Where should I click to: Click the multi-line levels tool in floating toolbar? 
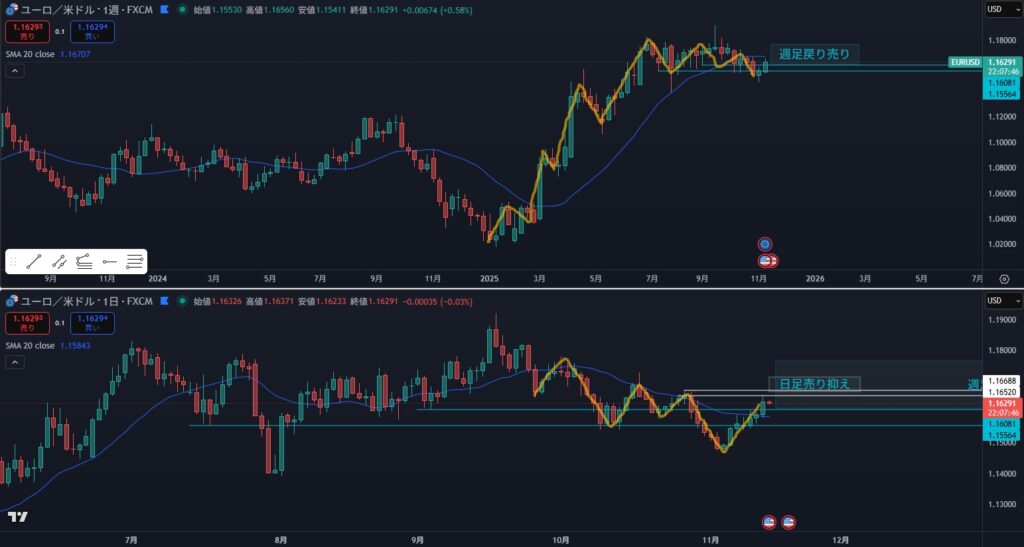(135, 262)
